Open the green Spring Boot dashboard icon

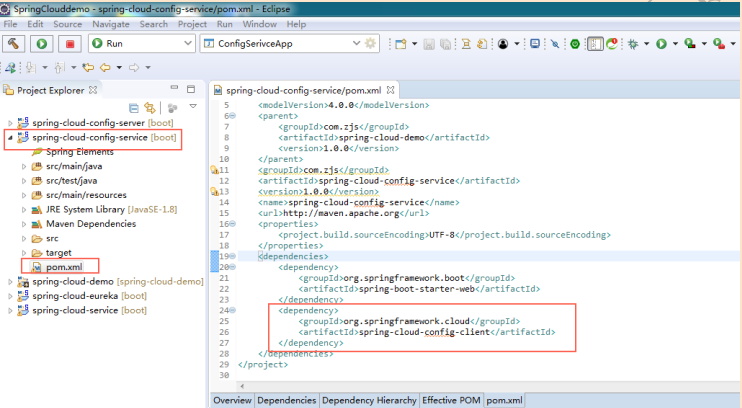point(575,44)
